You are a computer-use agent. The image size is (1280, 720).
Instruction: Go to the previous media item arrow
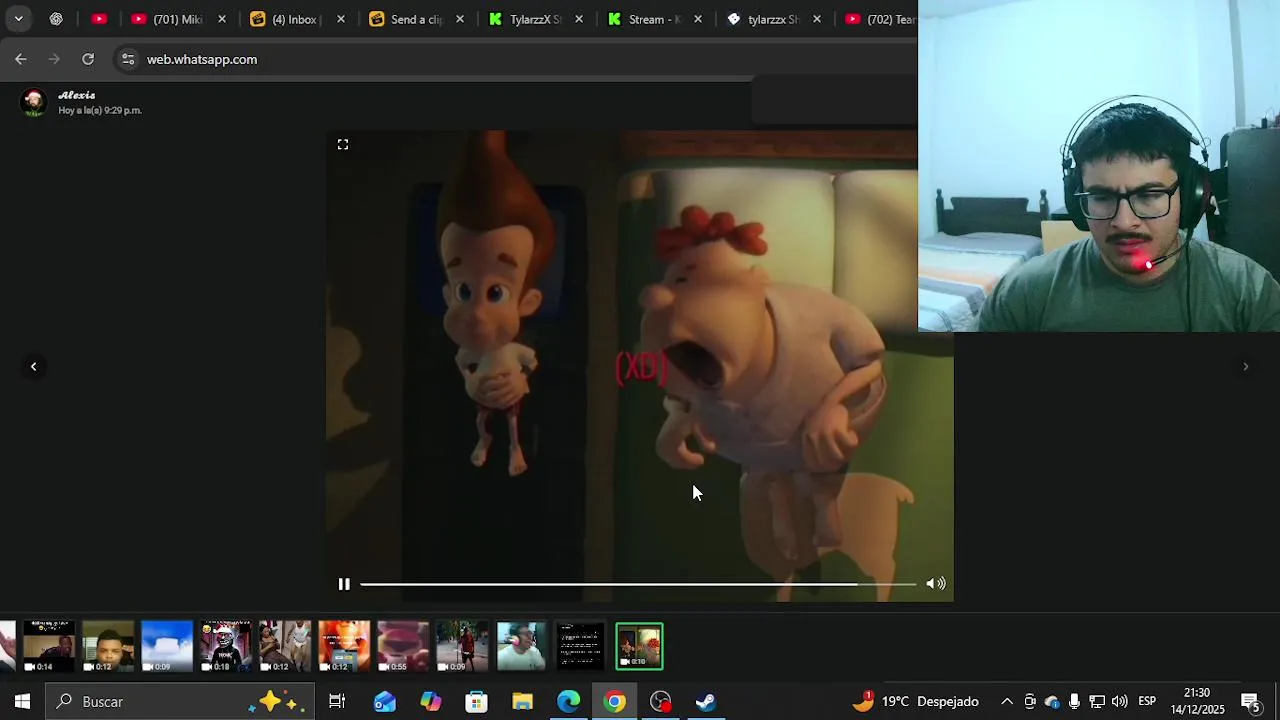pos(33,367)
